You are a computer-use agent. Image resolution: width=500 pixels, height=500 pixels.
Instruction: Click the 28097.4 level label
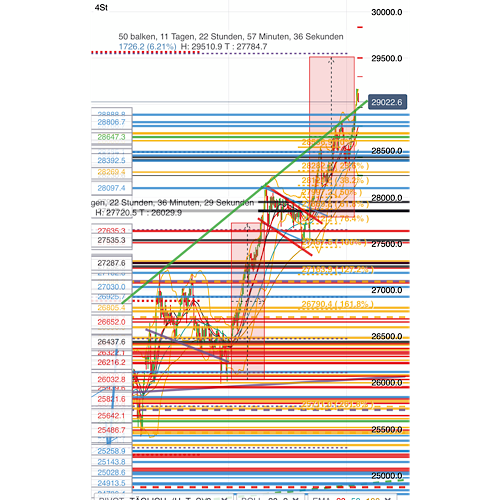pyautogui.click(x=111, y=188)
